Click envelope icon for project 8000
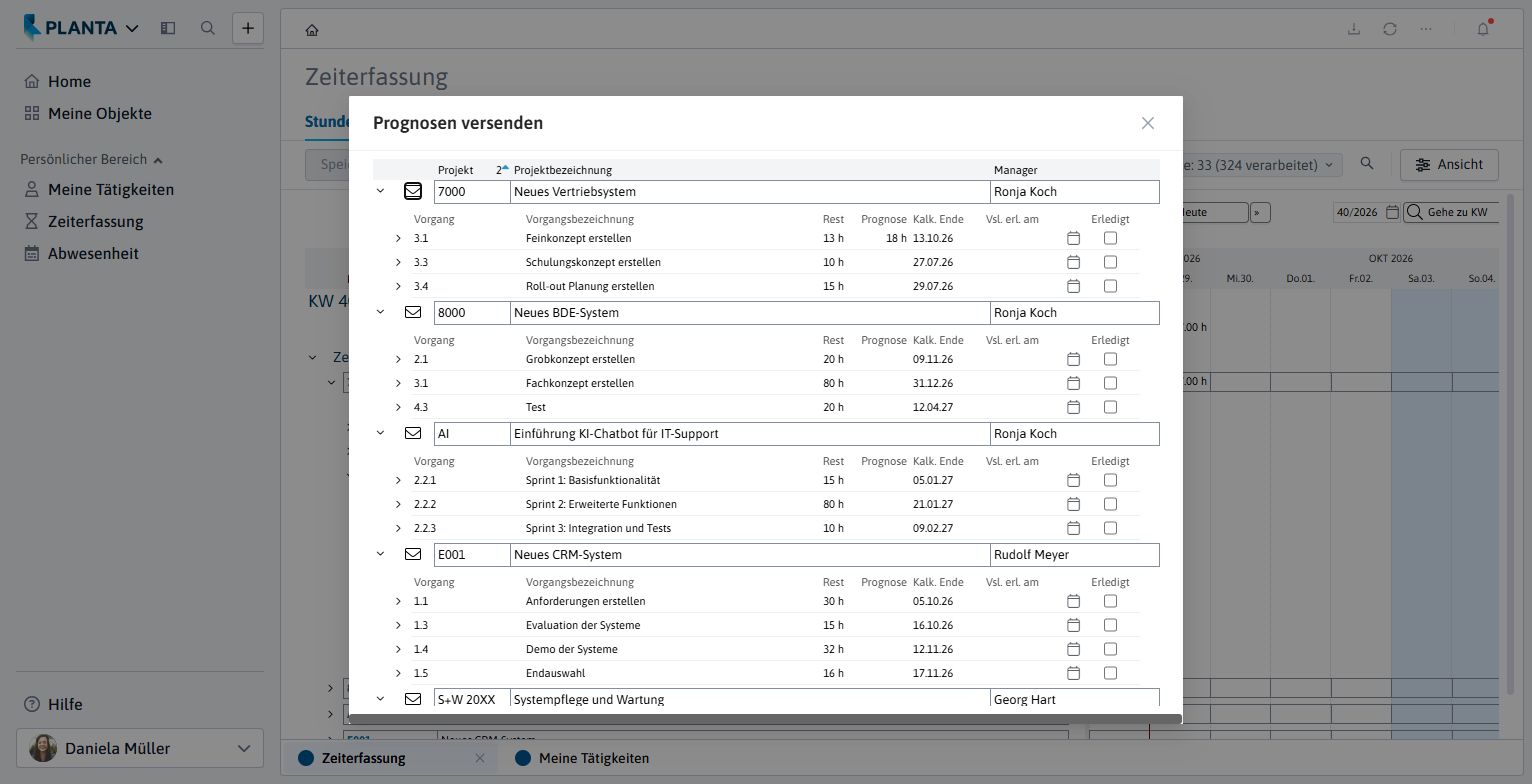The image size is (1532, 784). [412, 312]
